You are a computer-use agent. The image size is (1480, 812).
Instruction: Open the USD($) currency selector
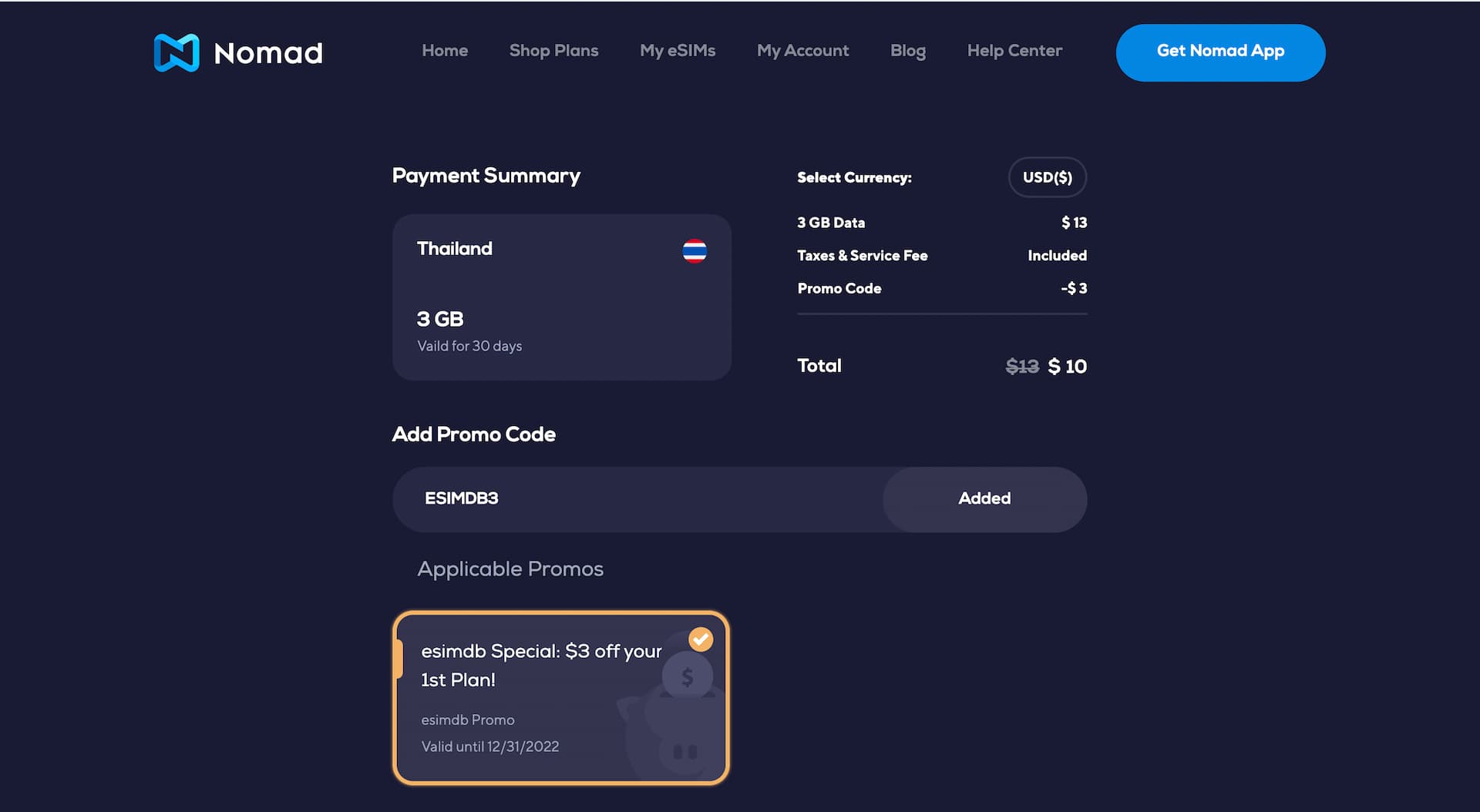click(1047, 177)
